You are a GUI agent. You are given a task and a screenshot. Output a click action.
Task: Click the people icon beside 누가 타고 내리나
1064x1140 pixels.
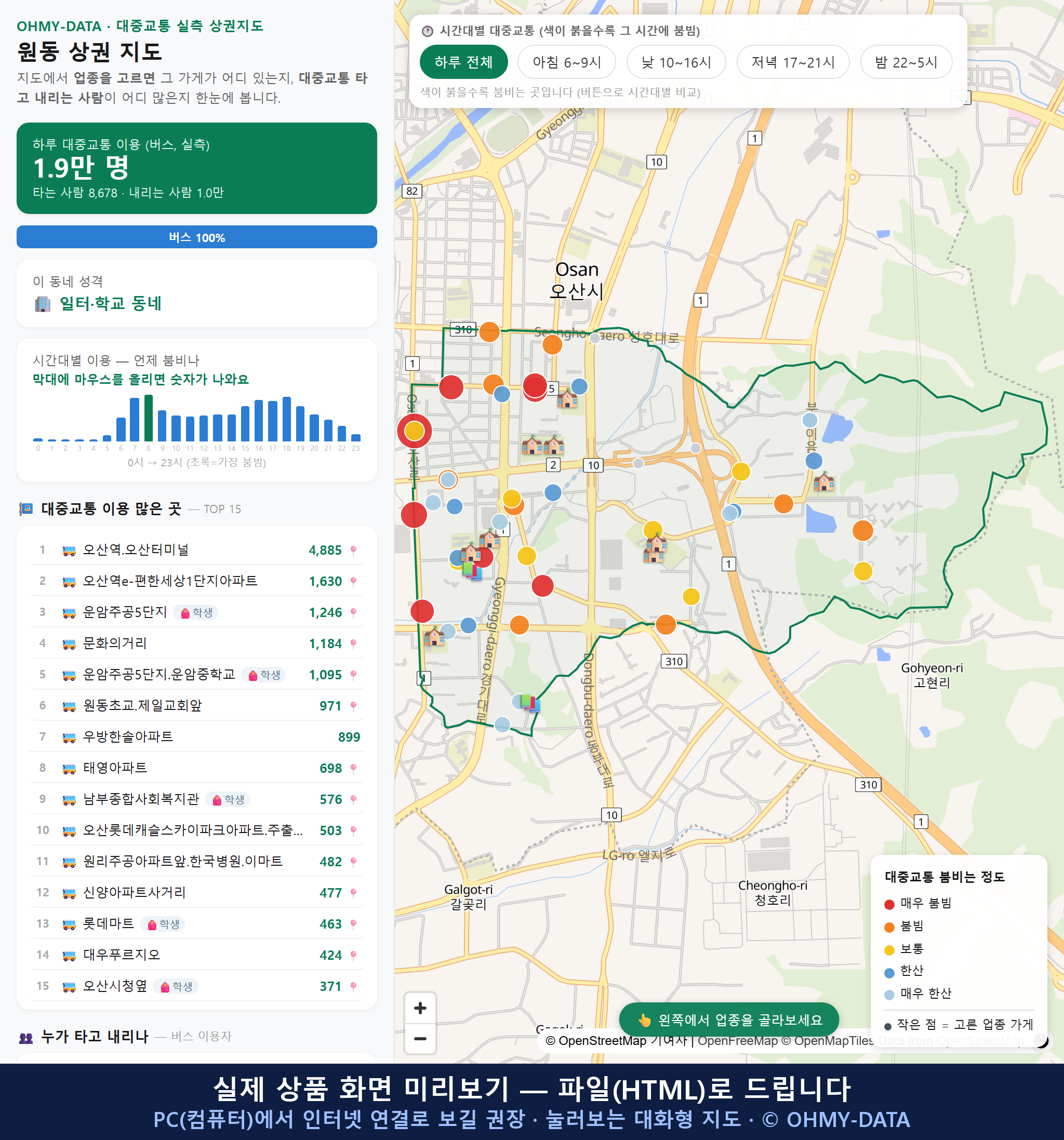pos(26,1037)
